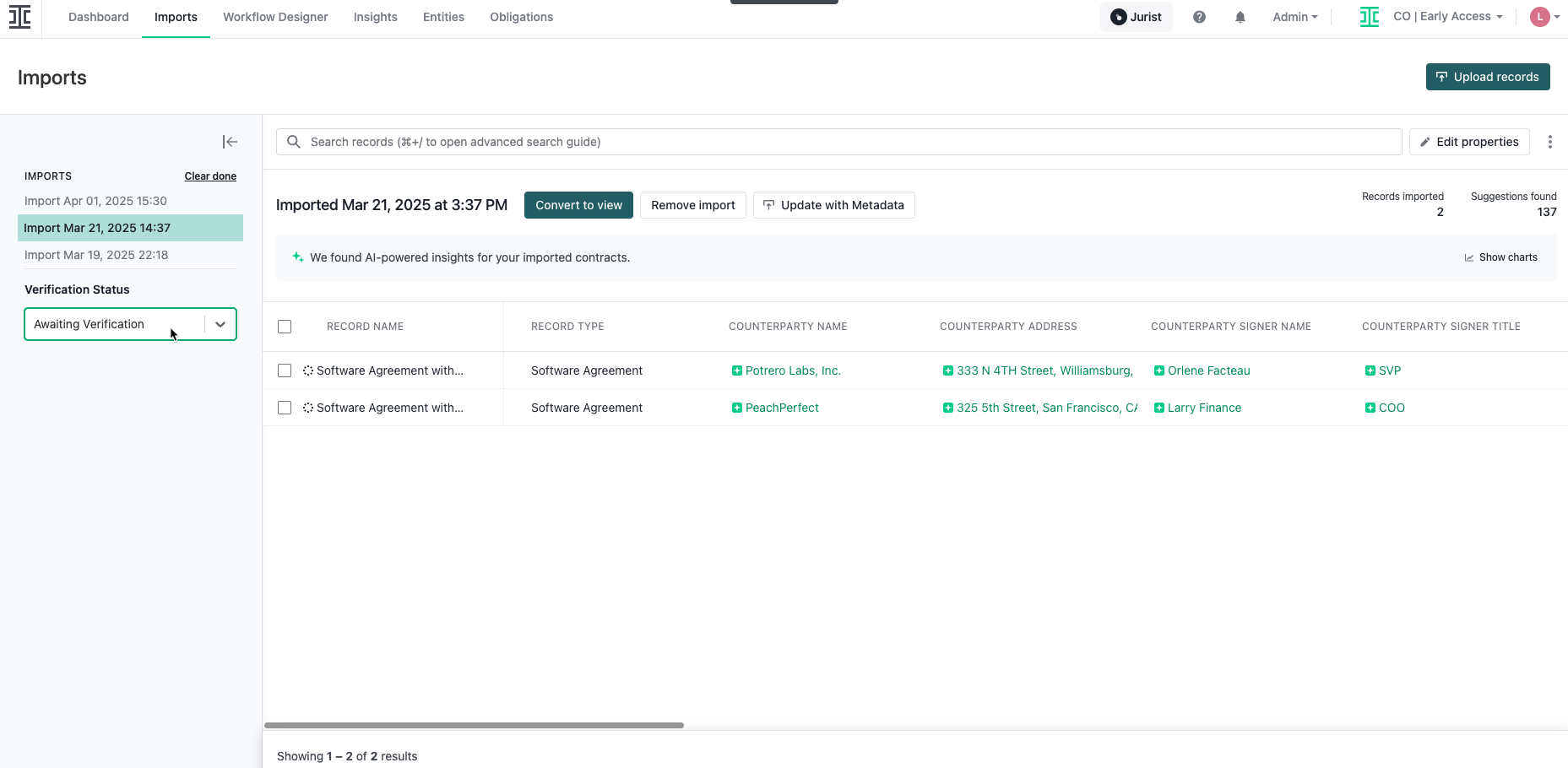Image resolution: width=1568 pixels, height=768 pixels.
Task: Click the green organization logo icon
Action: coord(1370,17)
